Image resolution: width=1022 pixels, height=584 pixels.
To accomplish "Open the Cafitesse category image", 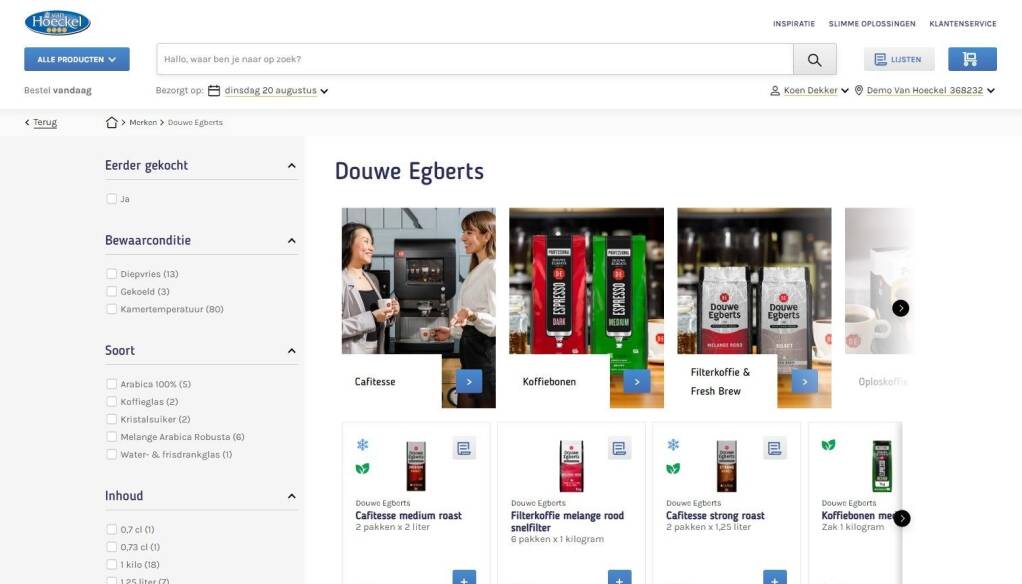I will [418, 281].
